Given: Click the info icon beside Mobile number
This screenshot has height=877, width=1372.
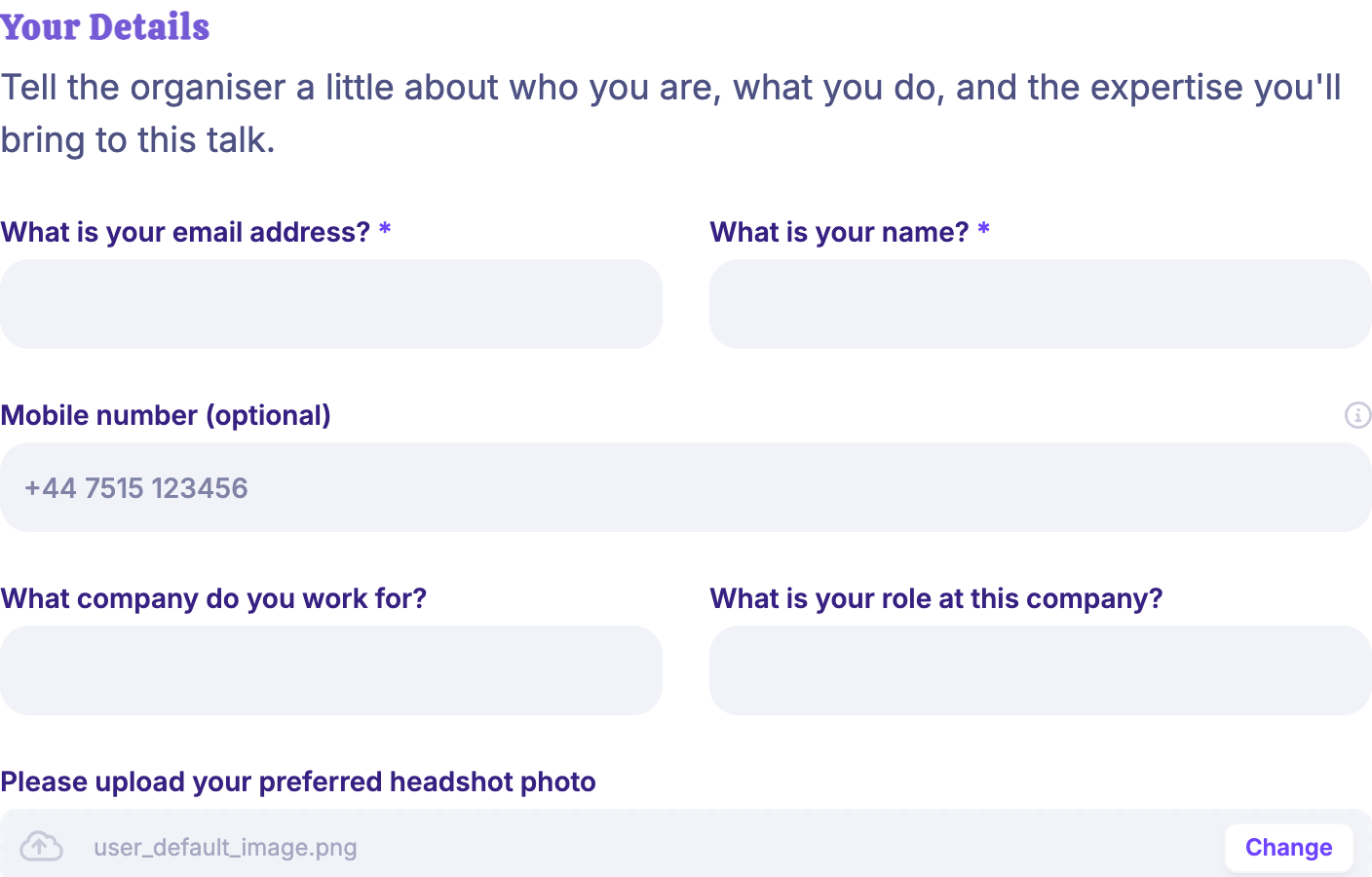Looking at the screenshot, I should 1357,415.
